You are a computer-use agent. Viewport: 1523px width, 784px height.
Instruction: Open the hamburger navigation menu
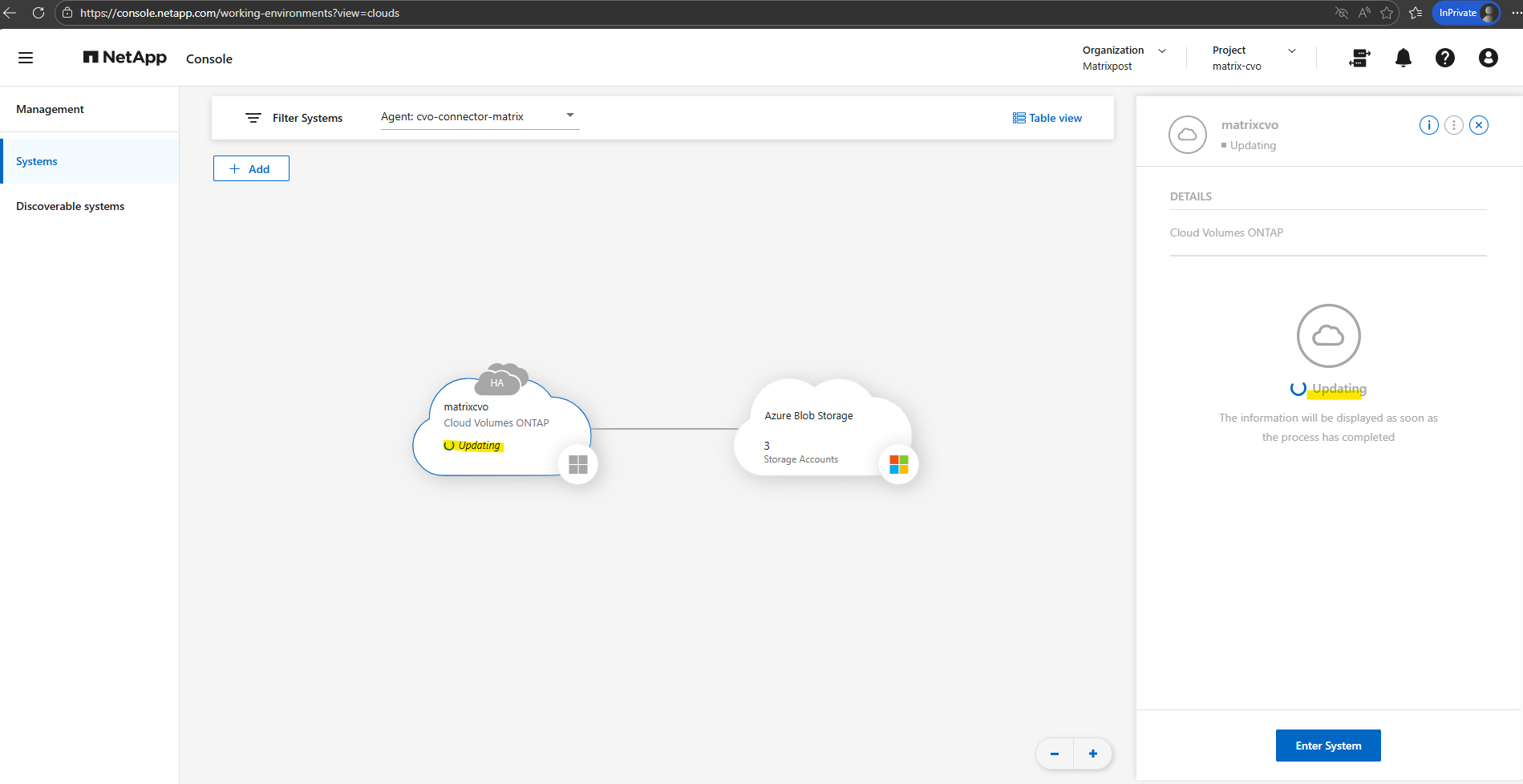point(26,58)
